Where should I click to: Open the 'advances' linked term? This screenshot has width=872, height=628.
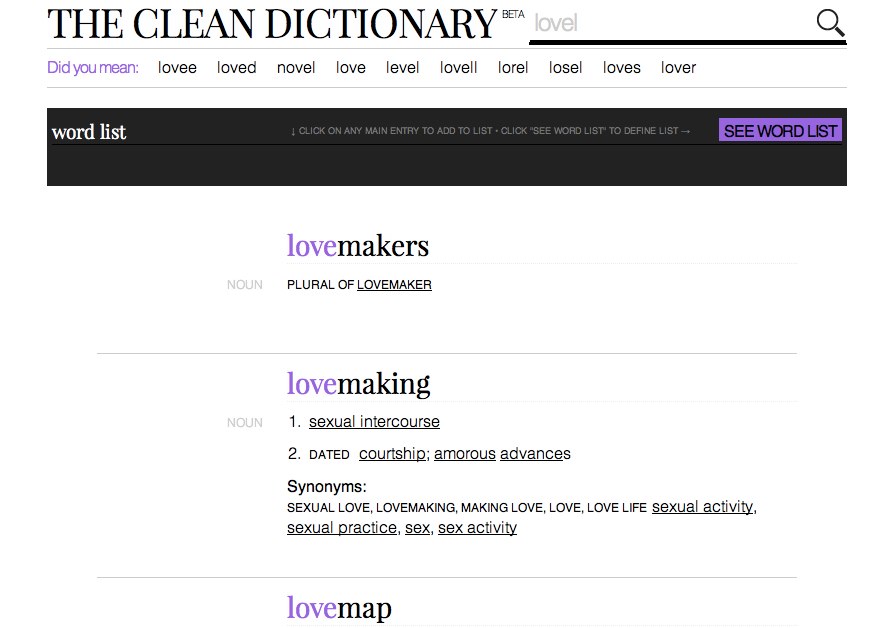(x=535, y=453)
